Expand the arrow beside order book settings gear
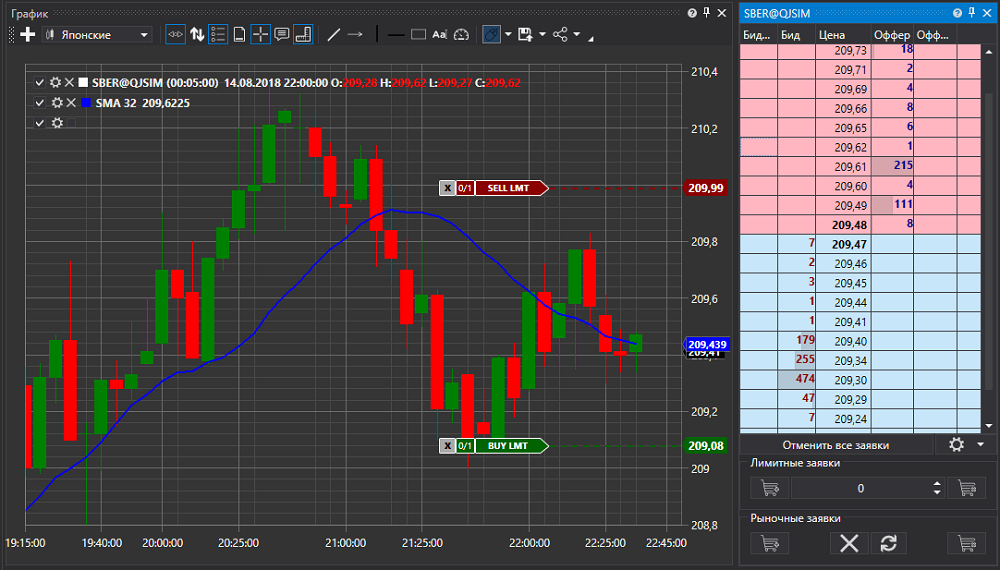Screen dimensions: 1000x570 click(981, 444)
